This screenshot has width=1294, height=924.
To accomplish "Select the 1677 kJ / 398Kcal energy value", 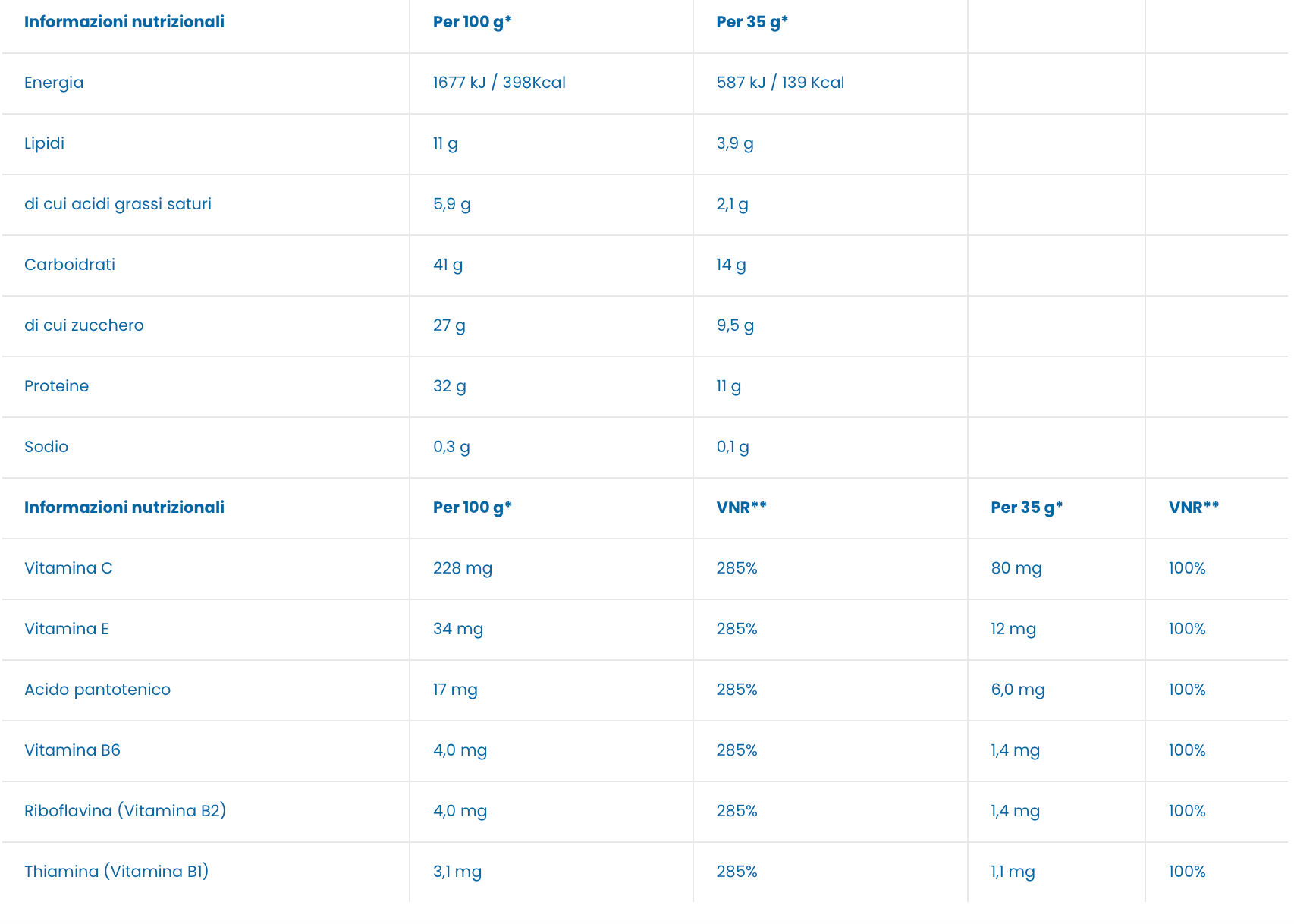I will (x=499, y=83).
